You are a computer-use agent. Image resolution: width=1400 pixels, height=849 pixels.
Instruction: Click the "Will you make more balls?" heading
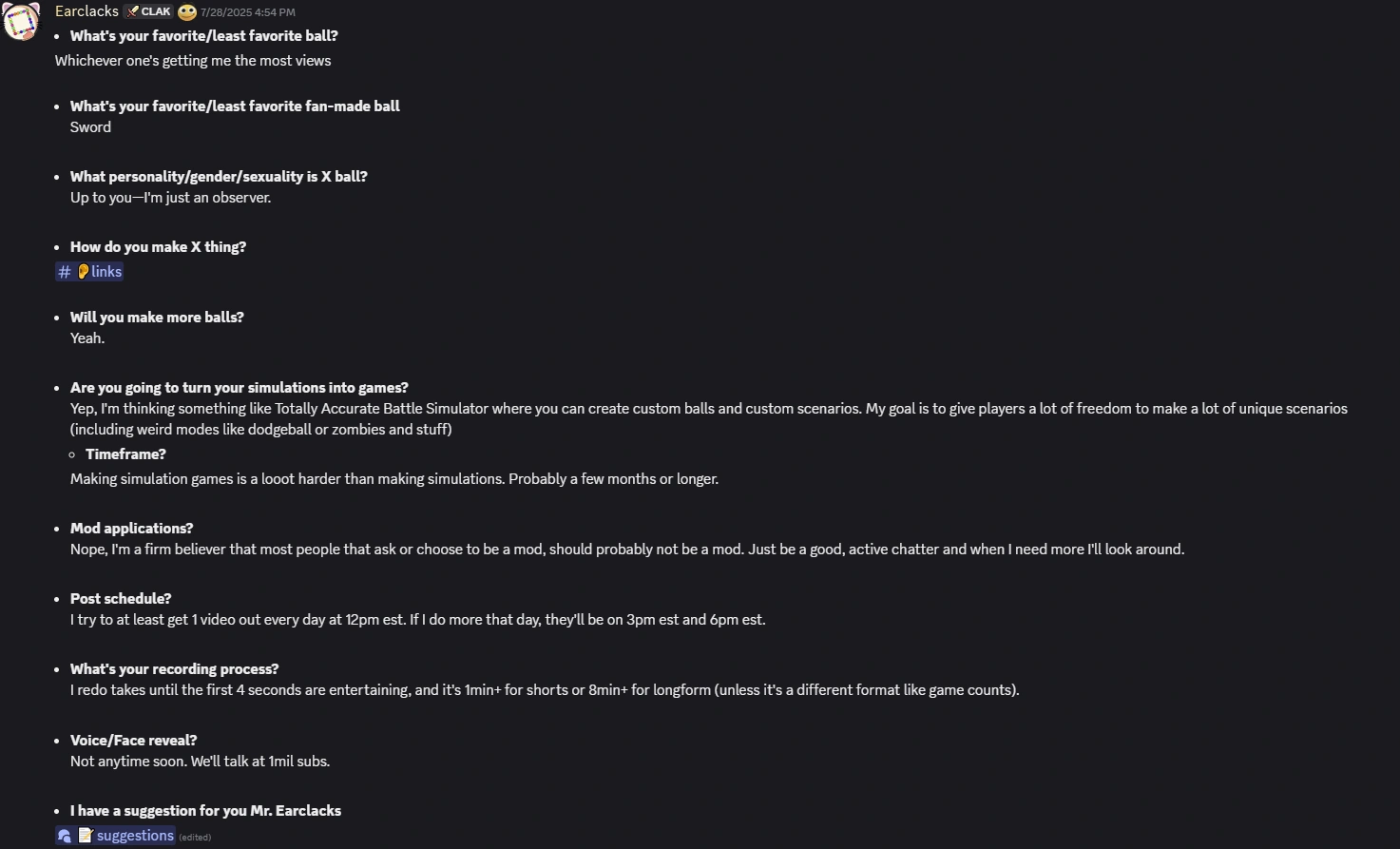pos(157,318)
